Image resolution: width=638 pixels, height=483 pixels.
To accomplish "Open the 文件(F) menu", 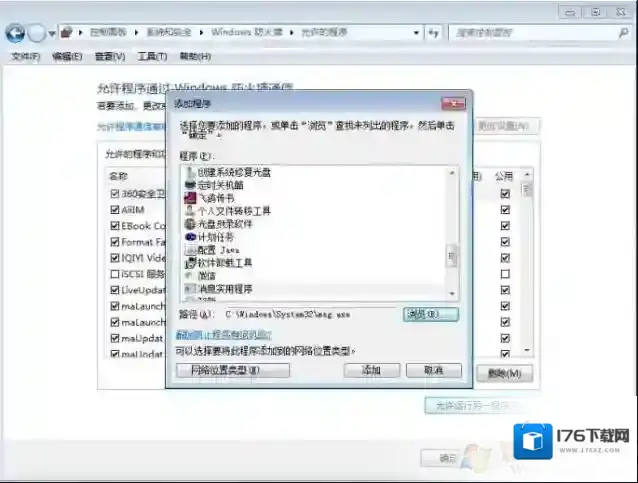I will coord(25,57).
